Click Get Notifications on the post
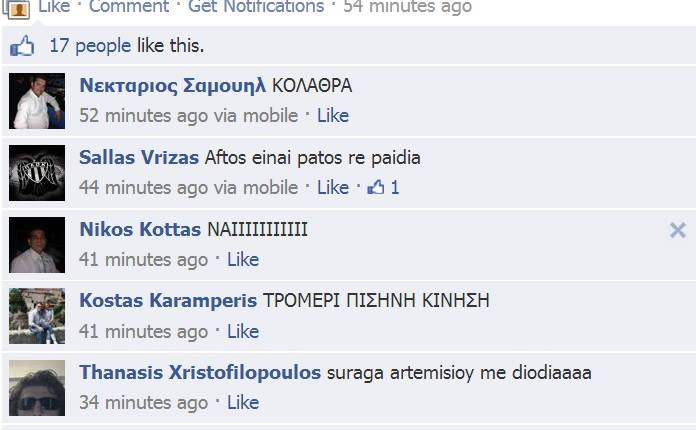 256,7
